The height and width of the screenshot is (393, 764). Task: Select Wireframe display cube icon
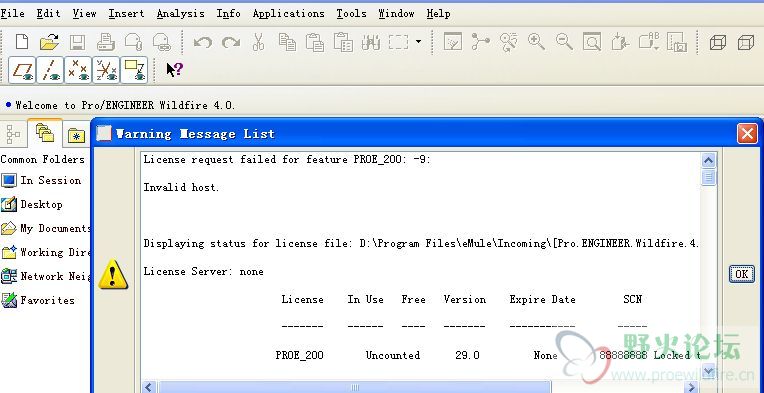[x=718, y=42]
